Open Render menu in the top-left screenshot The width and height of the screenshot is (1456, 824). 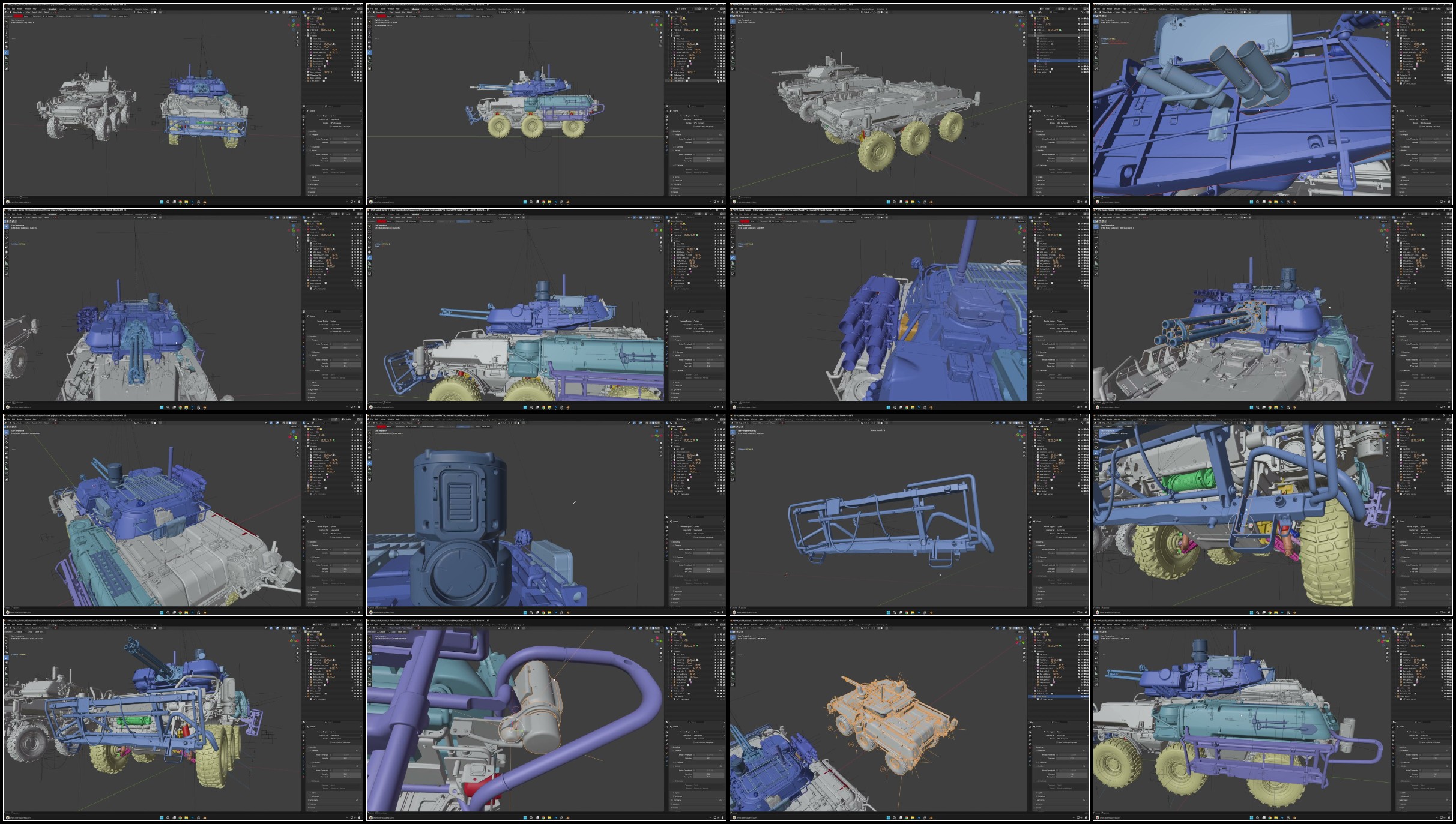[20, 9]
